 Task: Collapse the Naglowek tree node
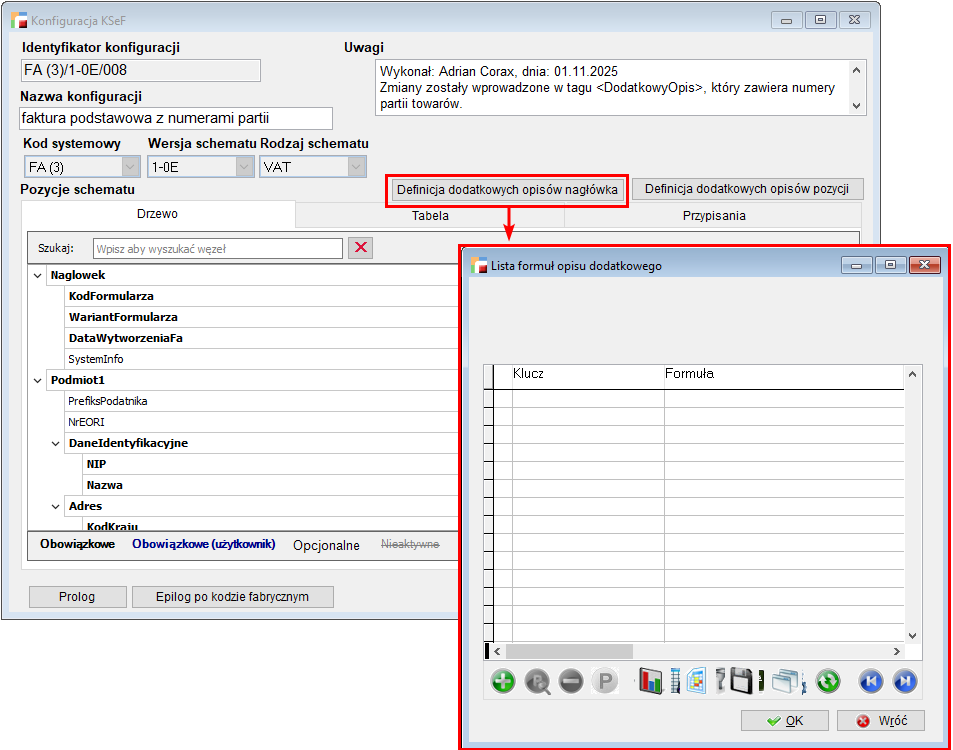[x=38, y=275]
